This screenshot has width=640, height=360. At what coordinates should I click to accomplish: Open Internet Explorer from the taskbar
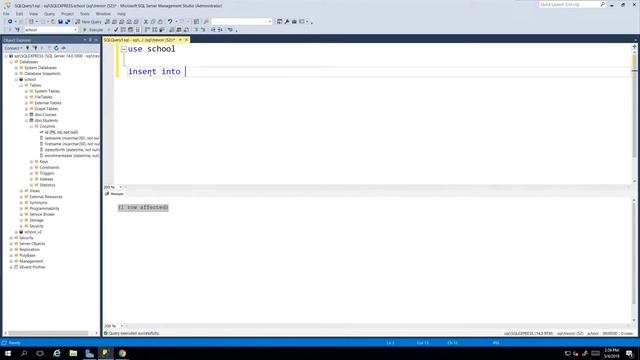click(x=57, y=353)
